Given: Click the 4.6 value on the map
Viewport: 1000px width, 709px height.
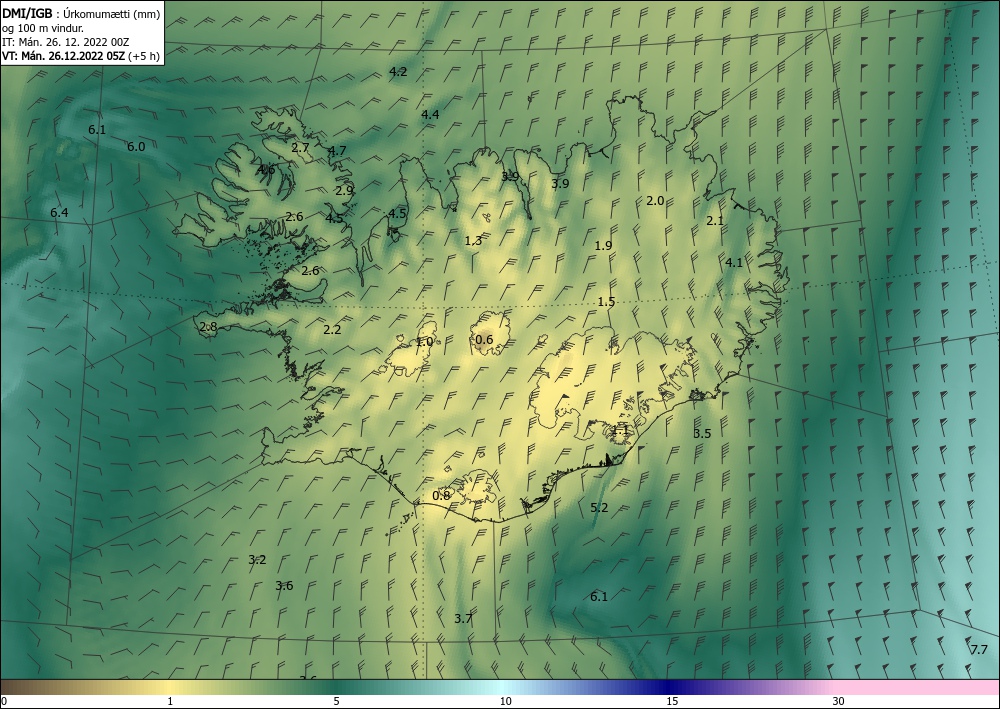Looking at the screenshot, I should 266,170.
